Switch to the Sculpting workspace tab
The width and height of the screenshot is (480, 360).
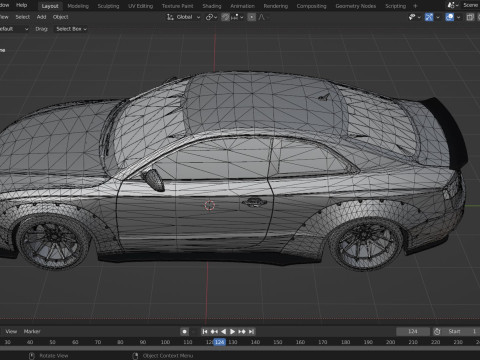(108, 6)
